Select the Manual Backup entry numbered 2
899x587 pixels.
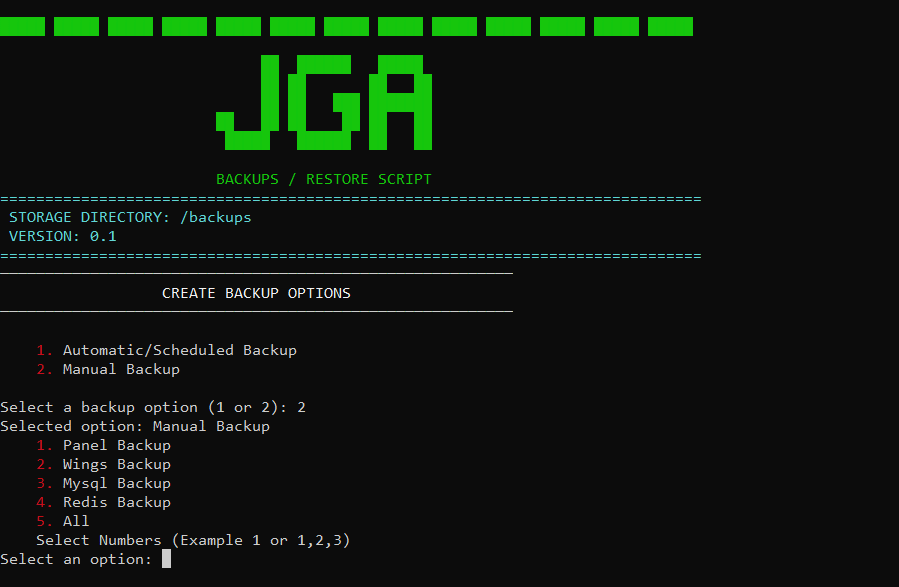coord(121,369)
